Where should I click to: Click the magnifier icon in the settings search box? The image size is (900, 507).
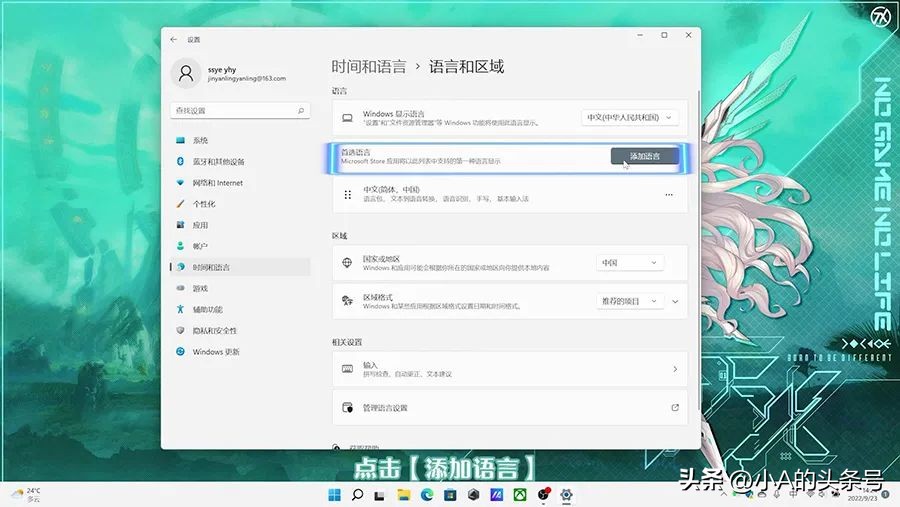point(301,110)
